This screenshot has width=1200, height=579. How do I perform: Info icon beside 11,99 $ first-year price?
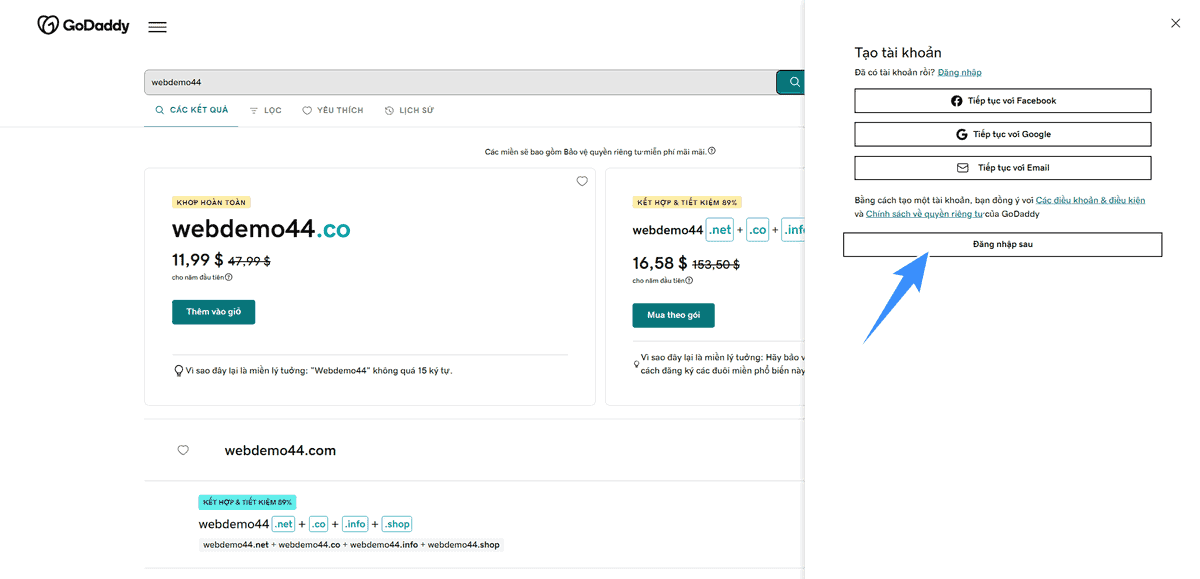coord(229,277)
